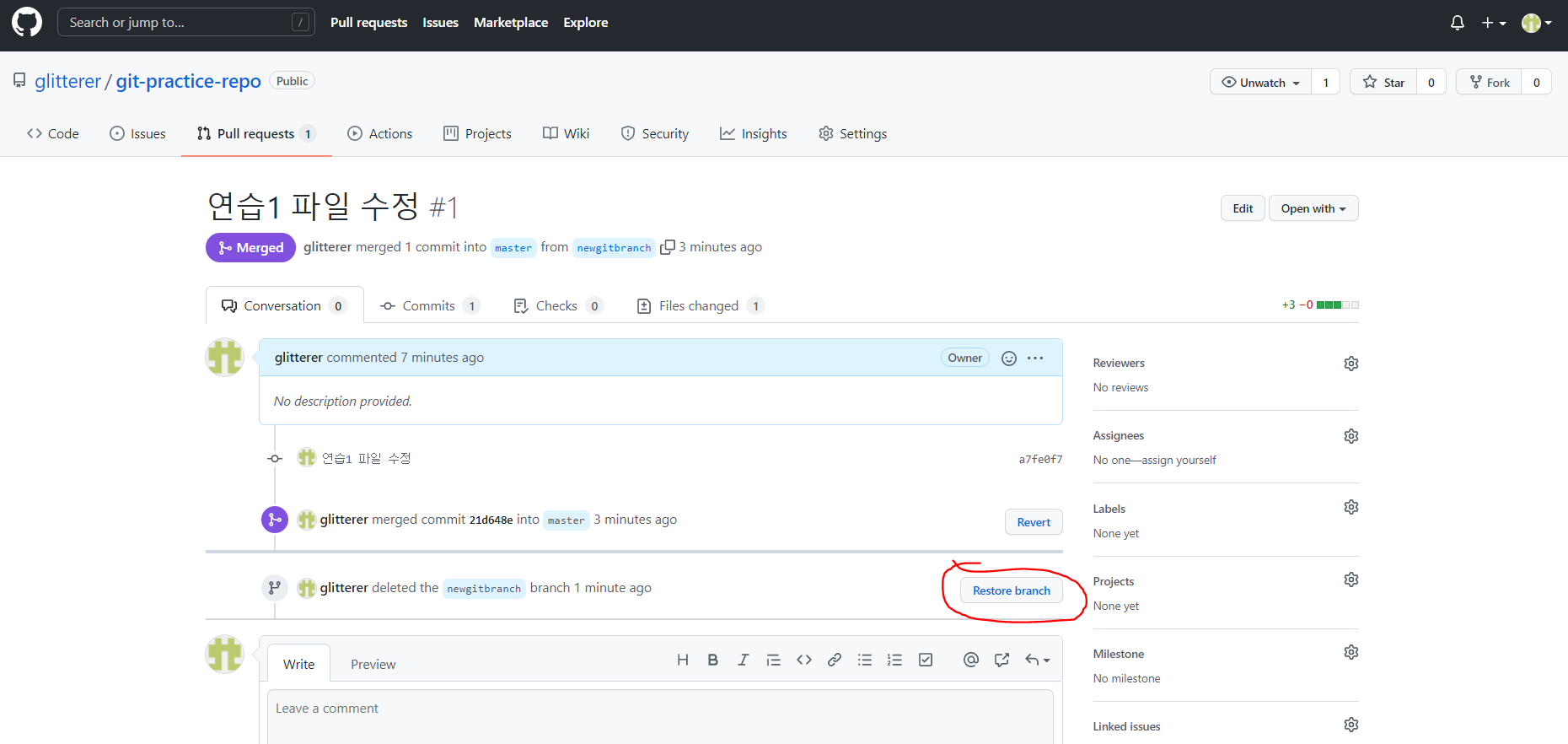Open comment options ellipsis menu
Viewport: 1568px width, 744px height.
pos(1035,358)
